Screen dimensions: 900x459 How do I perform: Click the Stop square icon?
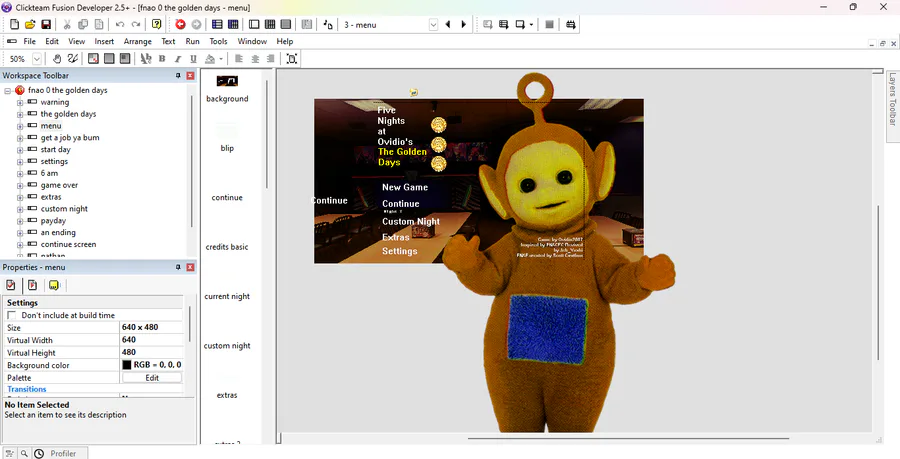point(549,24)
